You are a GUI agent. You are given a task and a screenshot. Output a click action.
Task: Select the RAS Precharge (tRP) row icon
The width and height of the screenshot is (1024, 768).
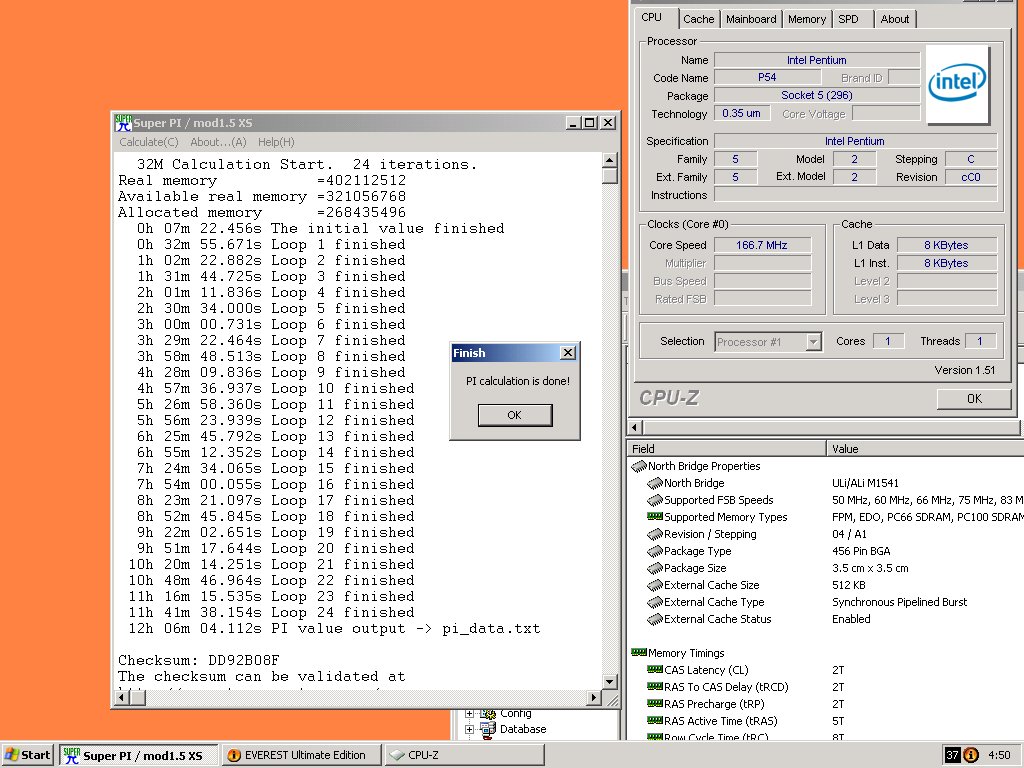[x=654, y=703]
